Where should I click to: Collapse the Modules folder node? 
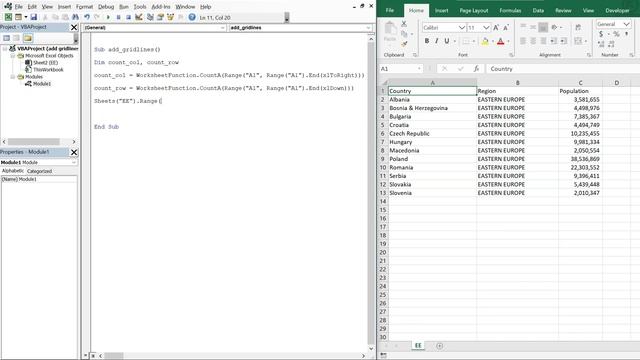[13, 77]
